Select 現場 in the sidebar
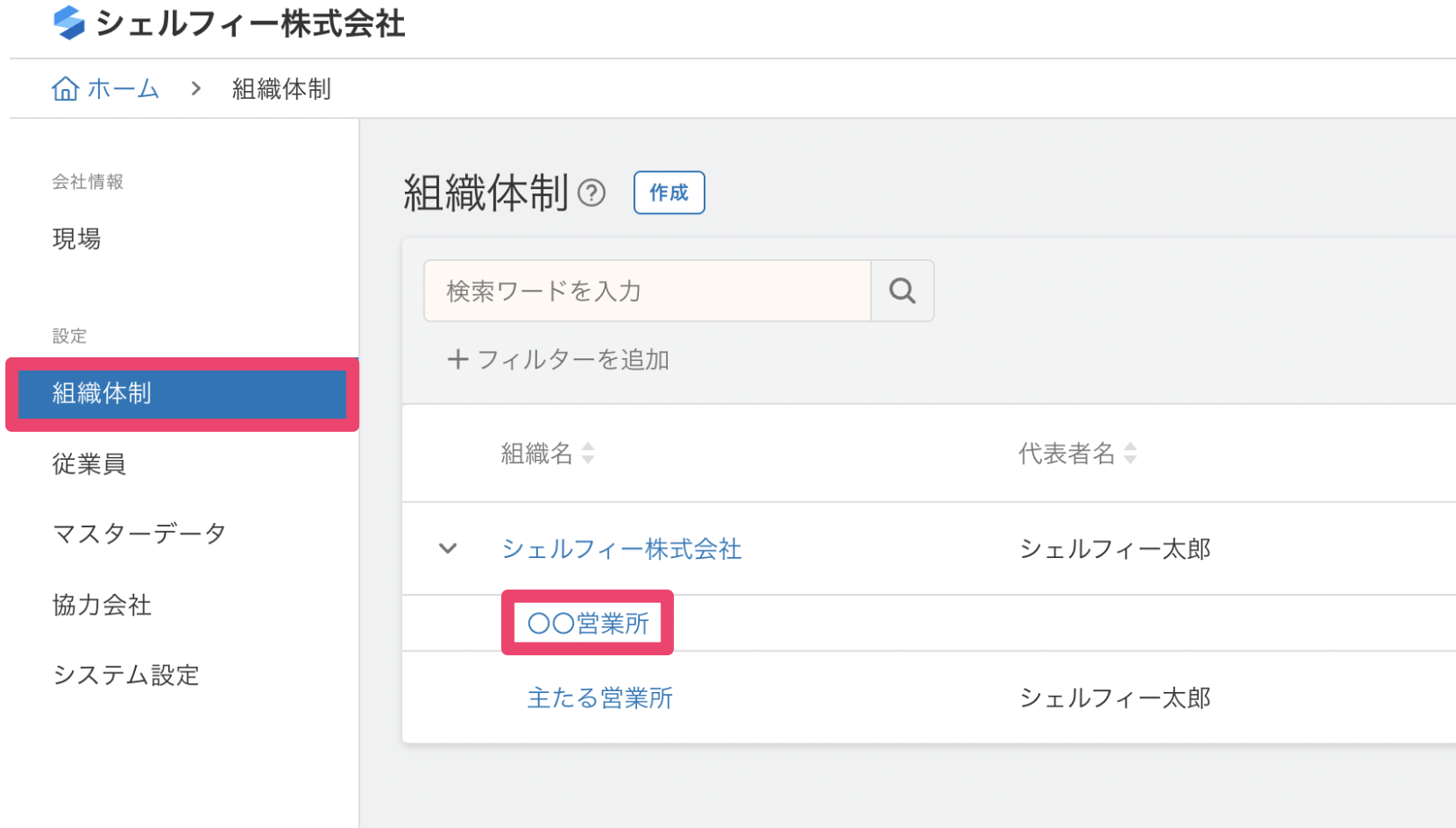1456x828 pixels. coord(76,238)
